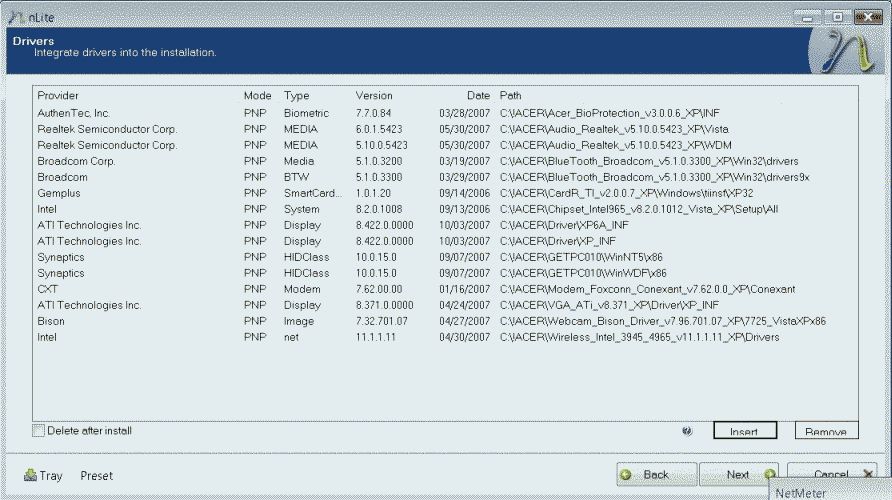Select the AuthenTec, Inc. driver row
Image resolution: width=892 pixels, height=500 pixels.
(x=445, y=113)
